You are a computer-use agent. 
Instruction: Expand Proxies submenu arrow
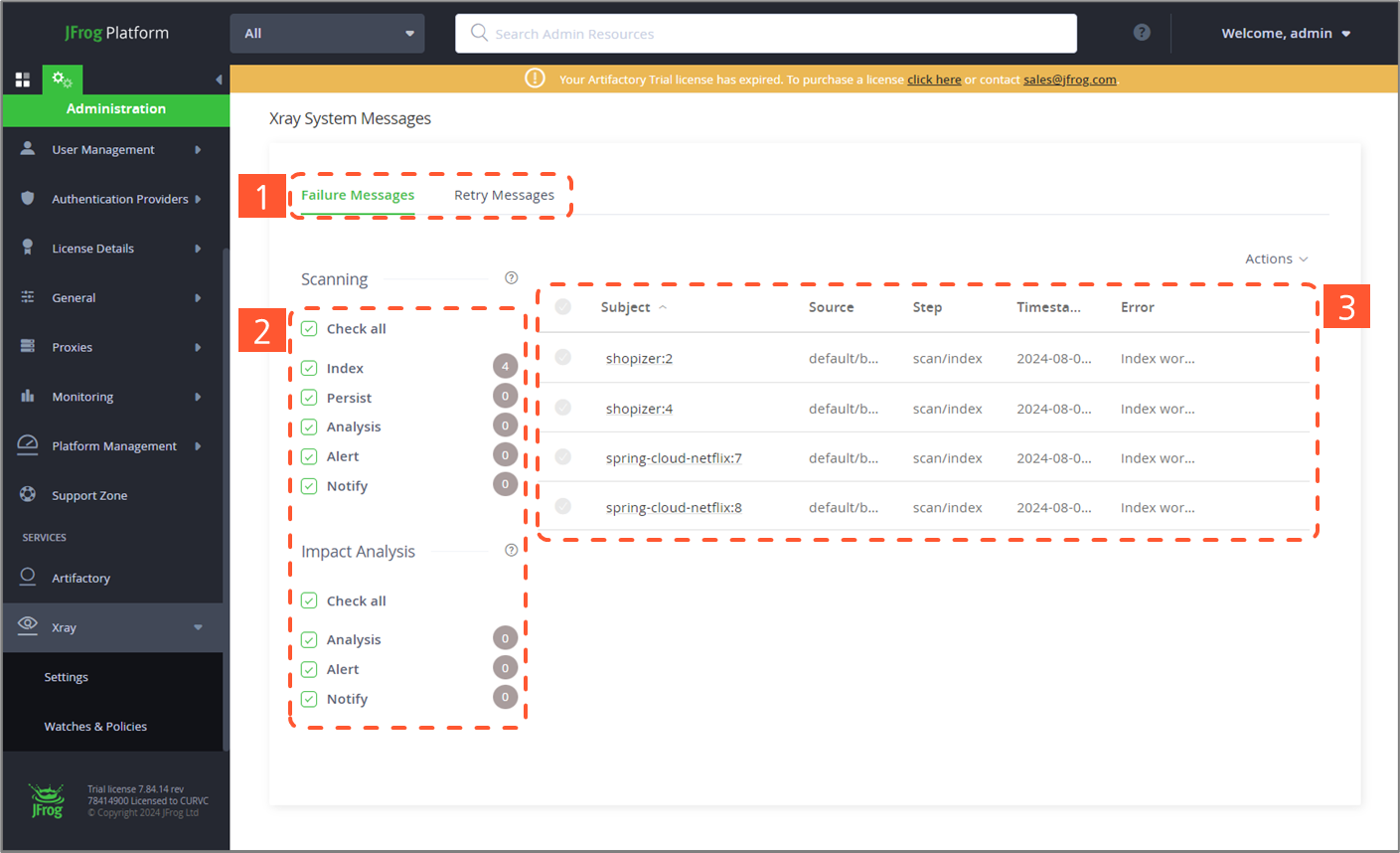click(198, 347)
